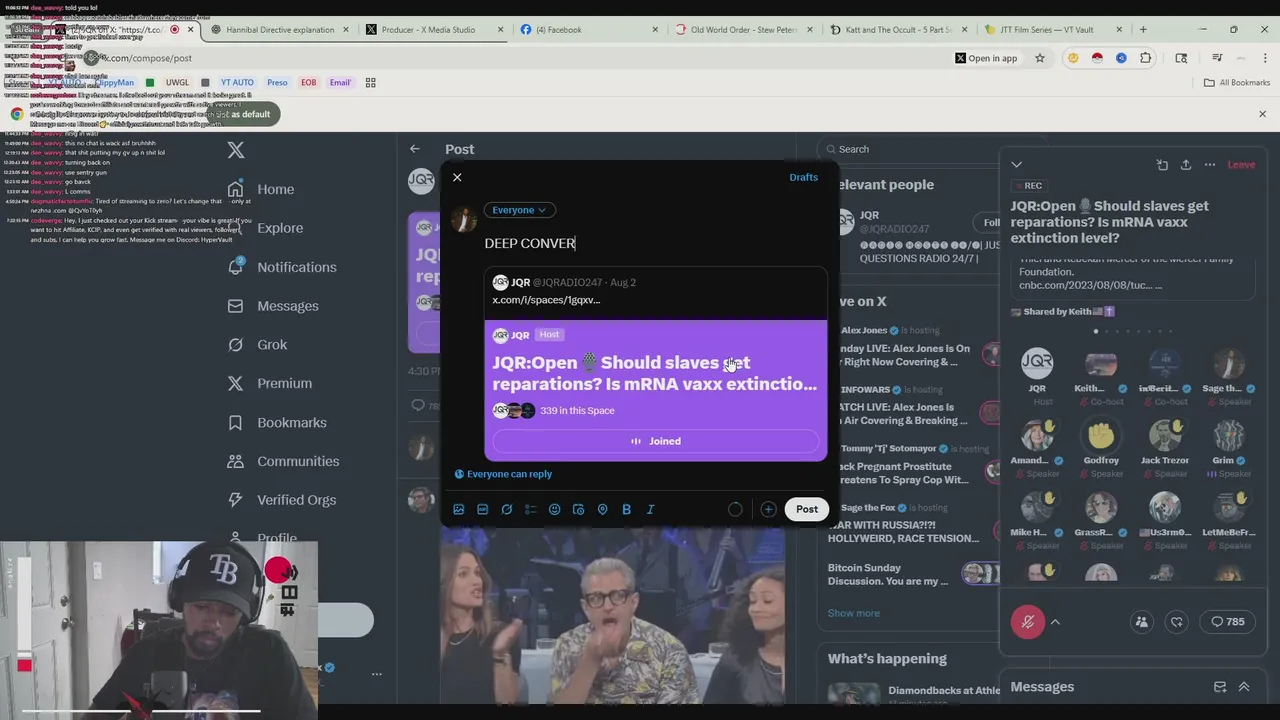
Task: Leave the JQR Space
Action: pos(1241,164)
